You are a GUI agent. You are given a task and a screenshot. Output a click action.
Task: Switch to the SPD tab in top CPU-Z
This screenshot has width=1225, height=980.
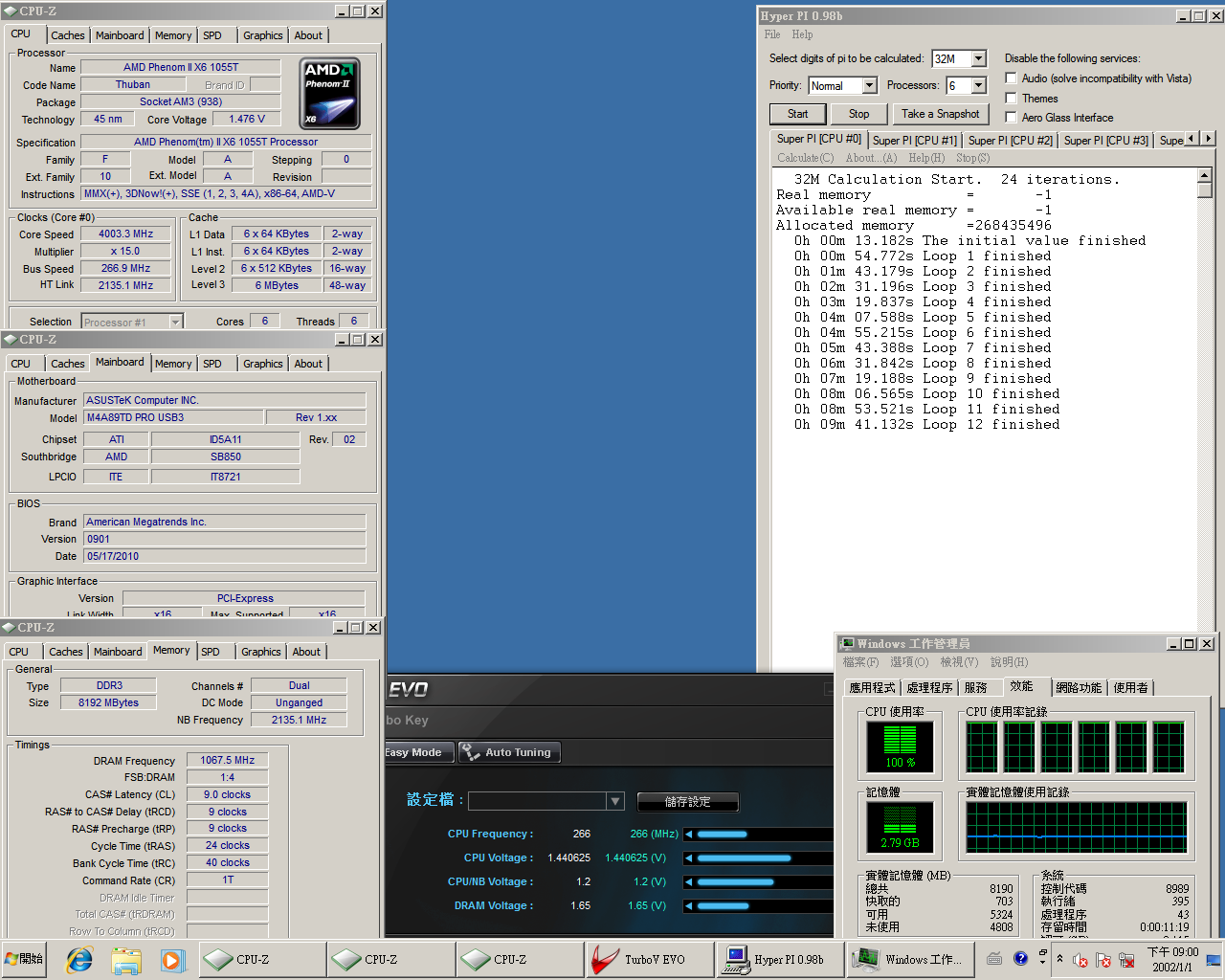212,35
